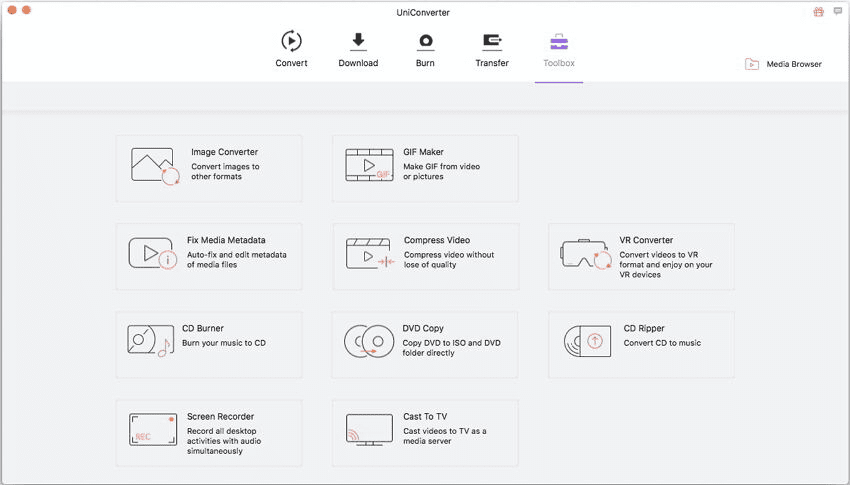Open the Media Browser
Image resolution: width=850 pixels, height=485 pixels.
click(x=783, y=64)
